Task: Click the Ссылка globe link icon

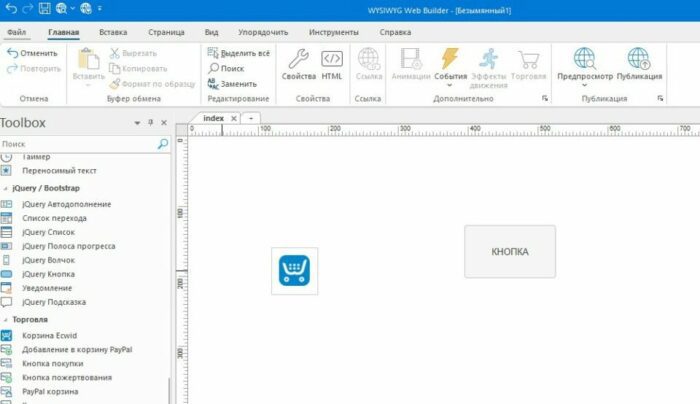Action: pyautogui.click(x=368, y=59)
